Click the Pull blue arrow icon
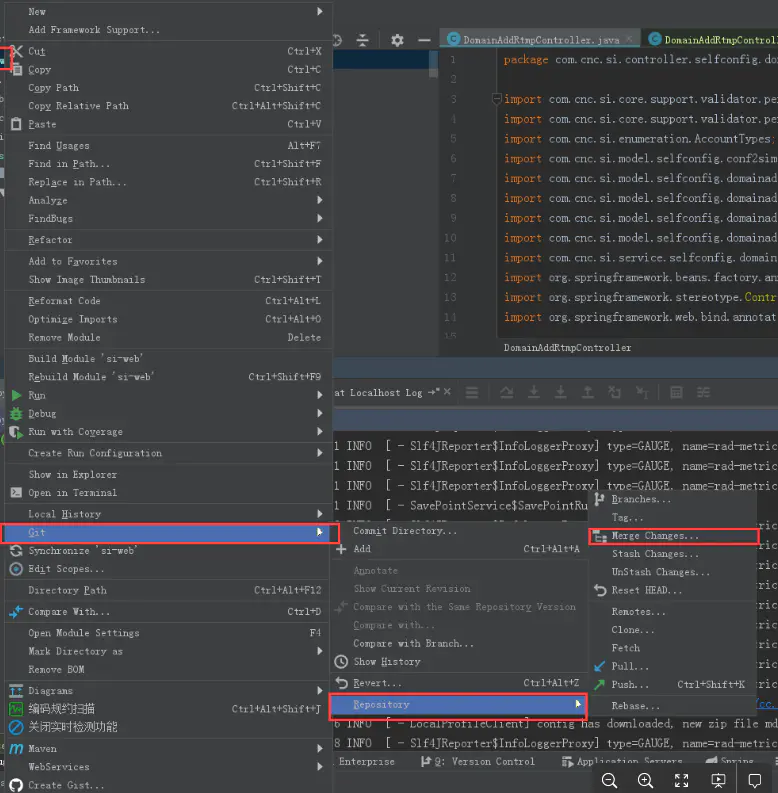This screenshot has width=778, height=793. tap(599, 667)
